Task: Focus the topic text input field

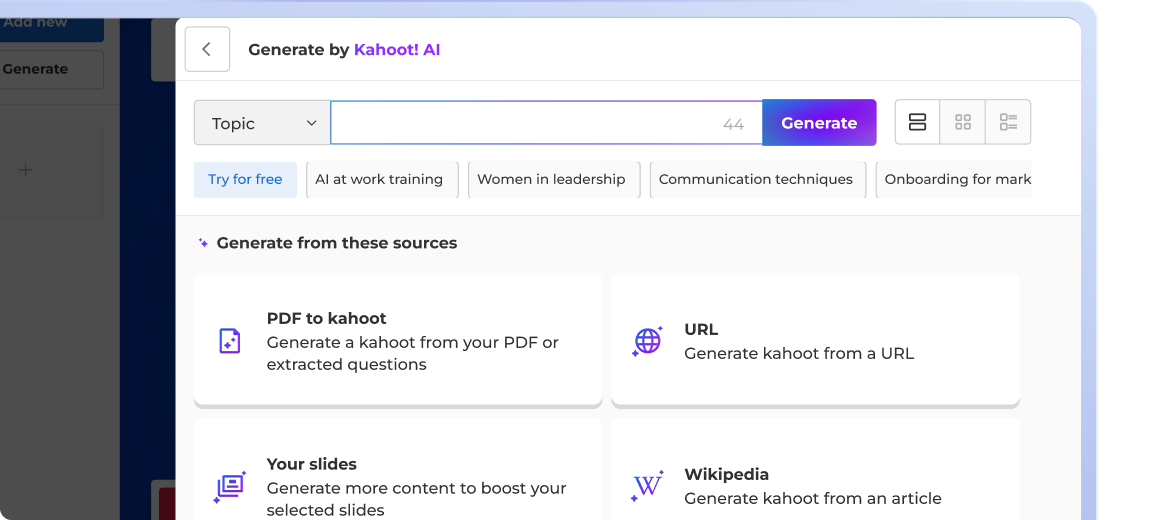Action: [546, 122]
